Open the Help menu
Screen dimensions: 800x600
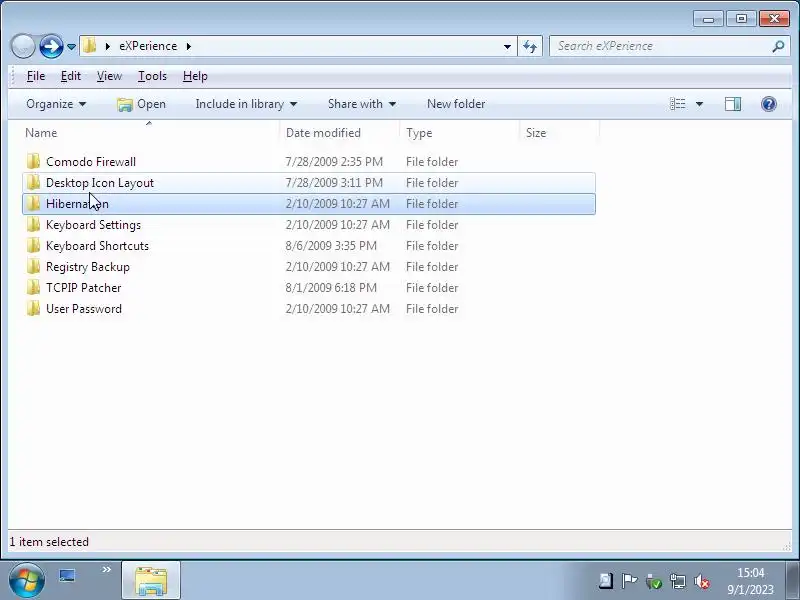(x=195, y=76)
